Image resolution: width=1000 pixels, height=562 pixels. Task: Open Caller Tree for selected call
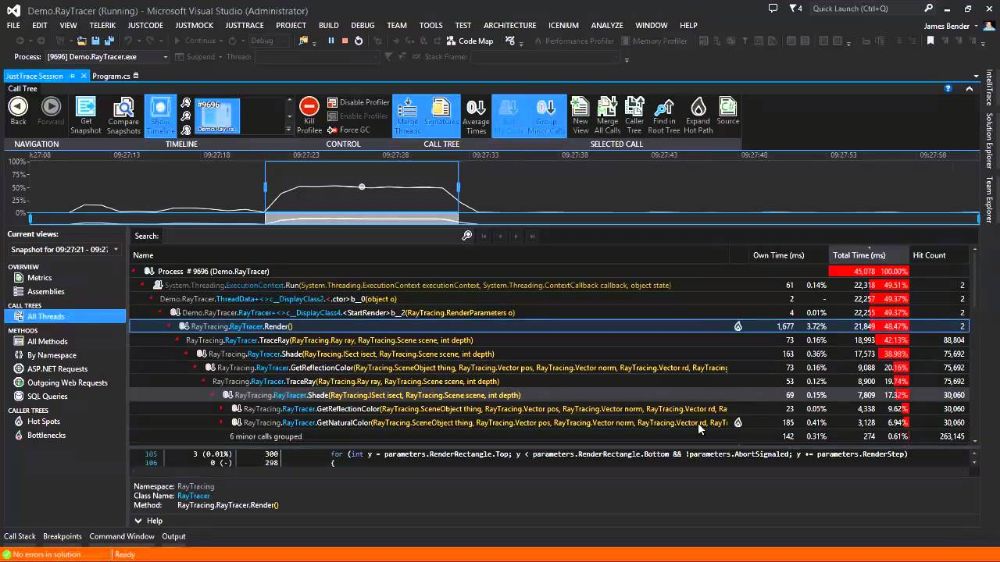[634, 115]
